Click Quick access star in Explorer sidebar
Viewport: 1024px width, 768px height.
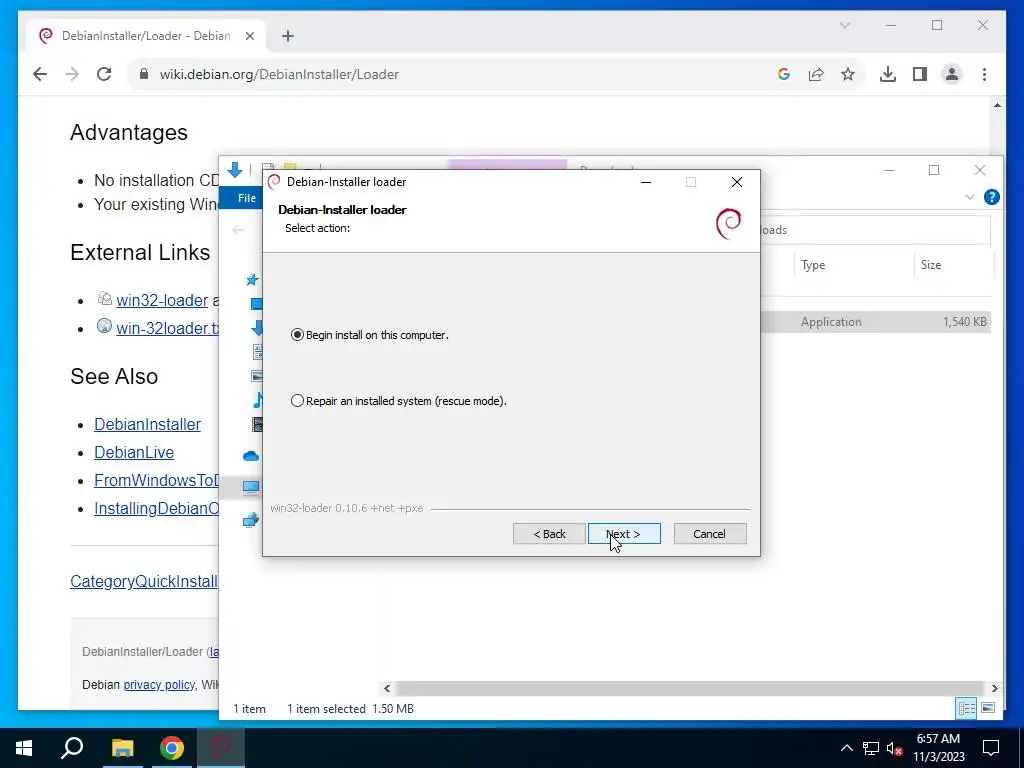(252, 280)
